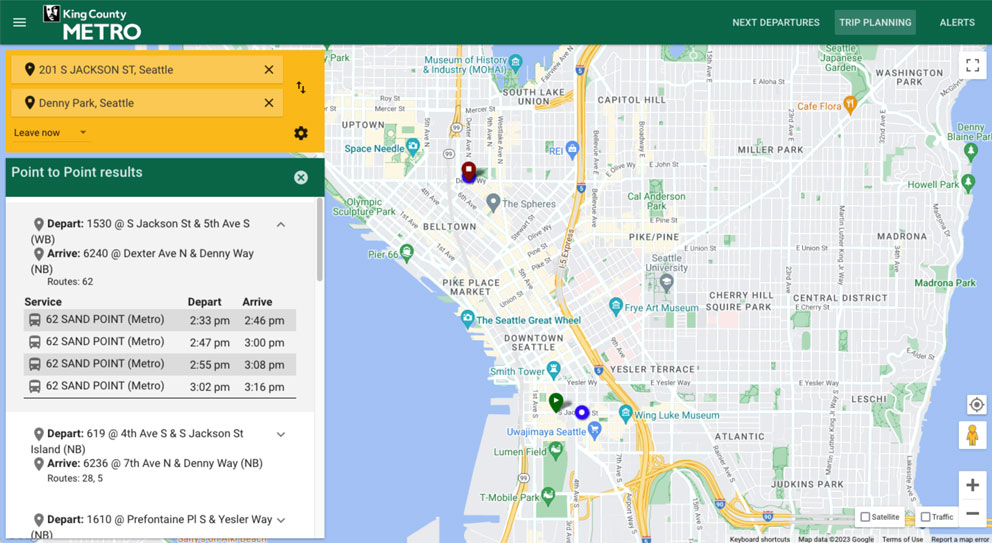Select the Uwajimaya Seattle shopping pin
Viewport: 992px width, 543px height.
pyautogui.click(x=594, y=430)
